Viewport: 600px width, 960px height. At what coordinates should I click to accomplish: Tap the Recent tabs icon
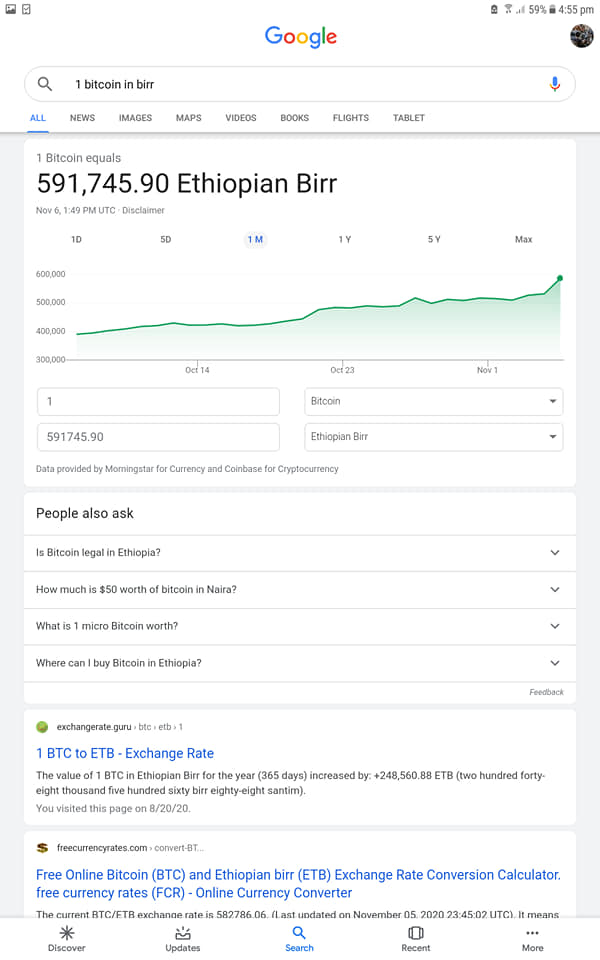click(x=416, y=932)
